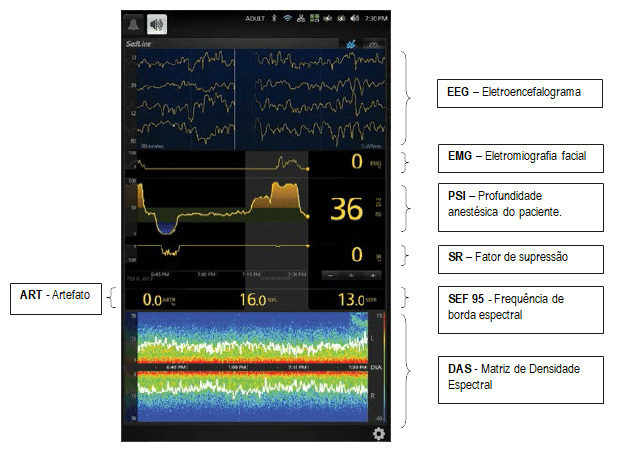
Task: Tap the Bluetooth status icon
Action: (274, 19)
